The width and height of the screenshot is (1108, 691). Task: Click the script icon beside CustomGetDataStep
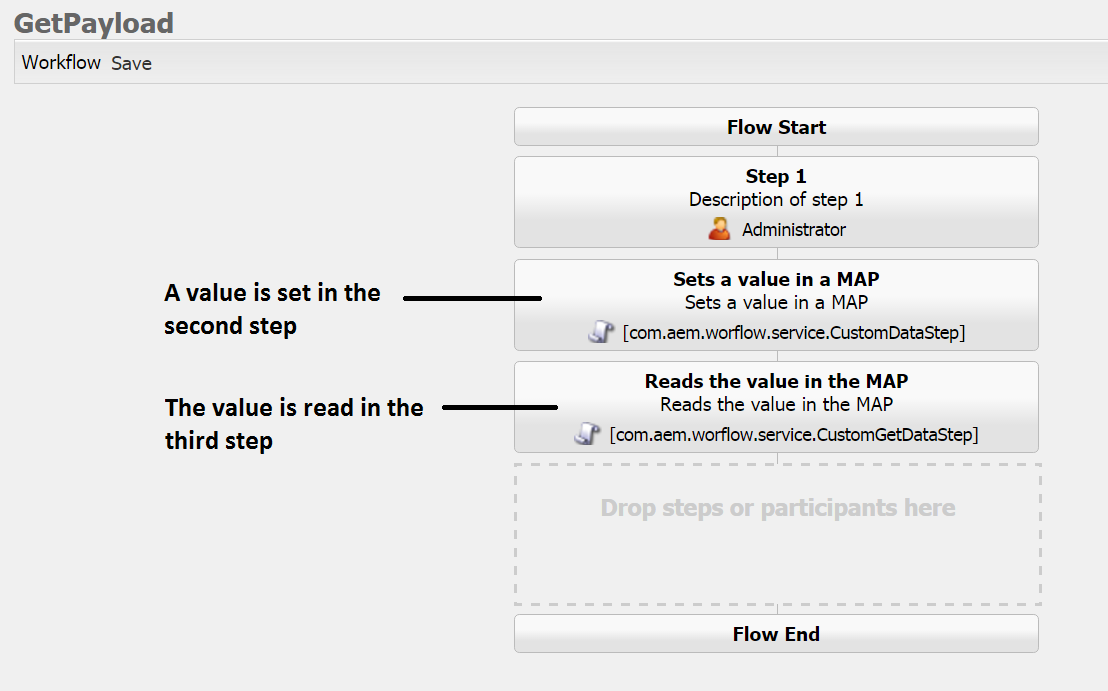click(587, 434)
